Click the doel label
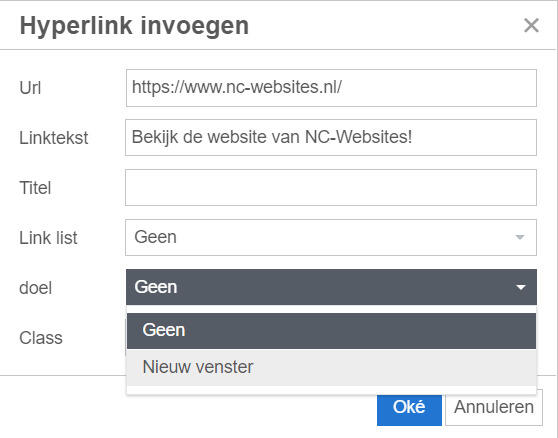558x438 pixels. point(36,288)
